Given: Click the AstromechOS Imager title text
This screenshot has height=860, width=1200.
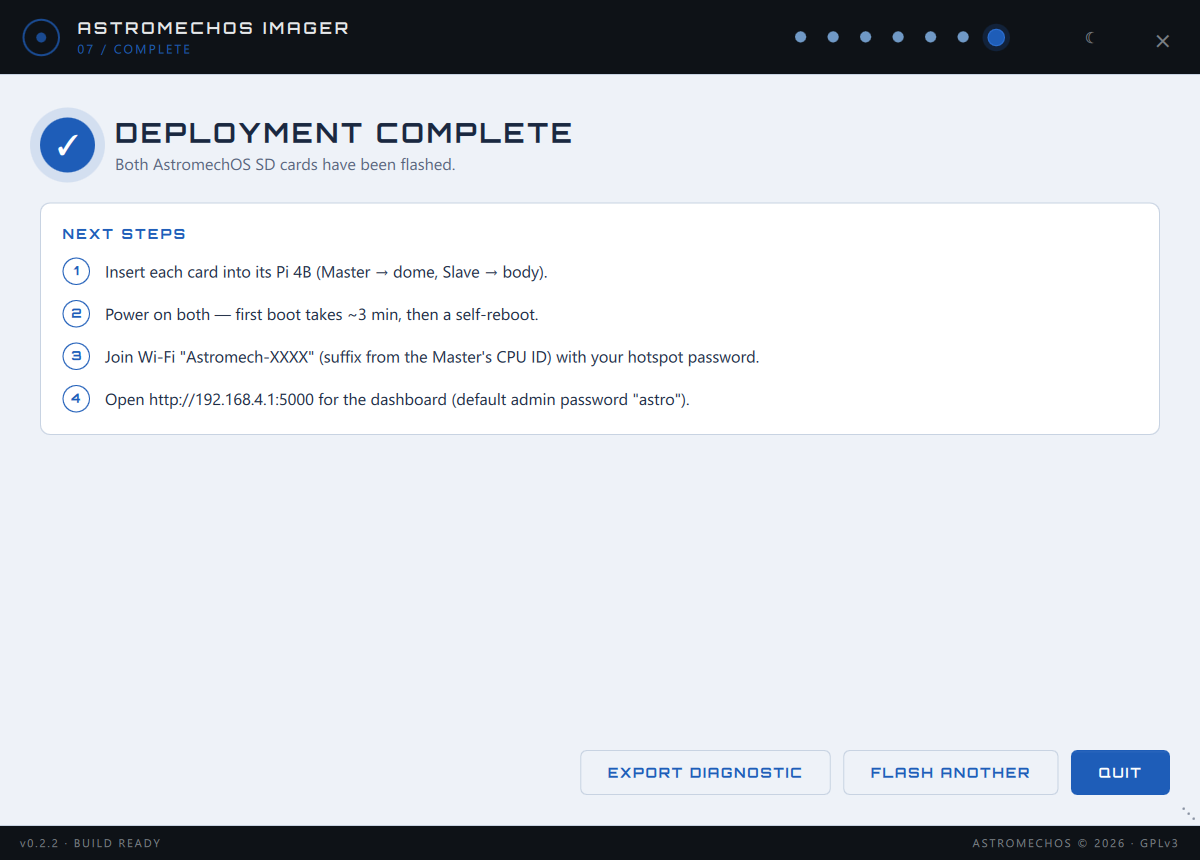Looking at the screenshot, I should coord(213,28).
